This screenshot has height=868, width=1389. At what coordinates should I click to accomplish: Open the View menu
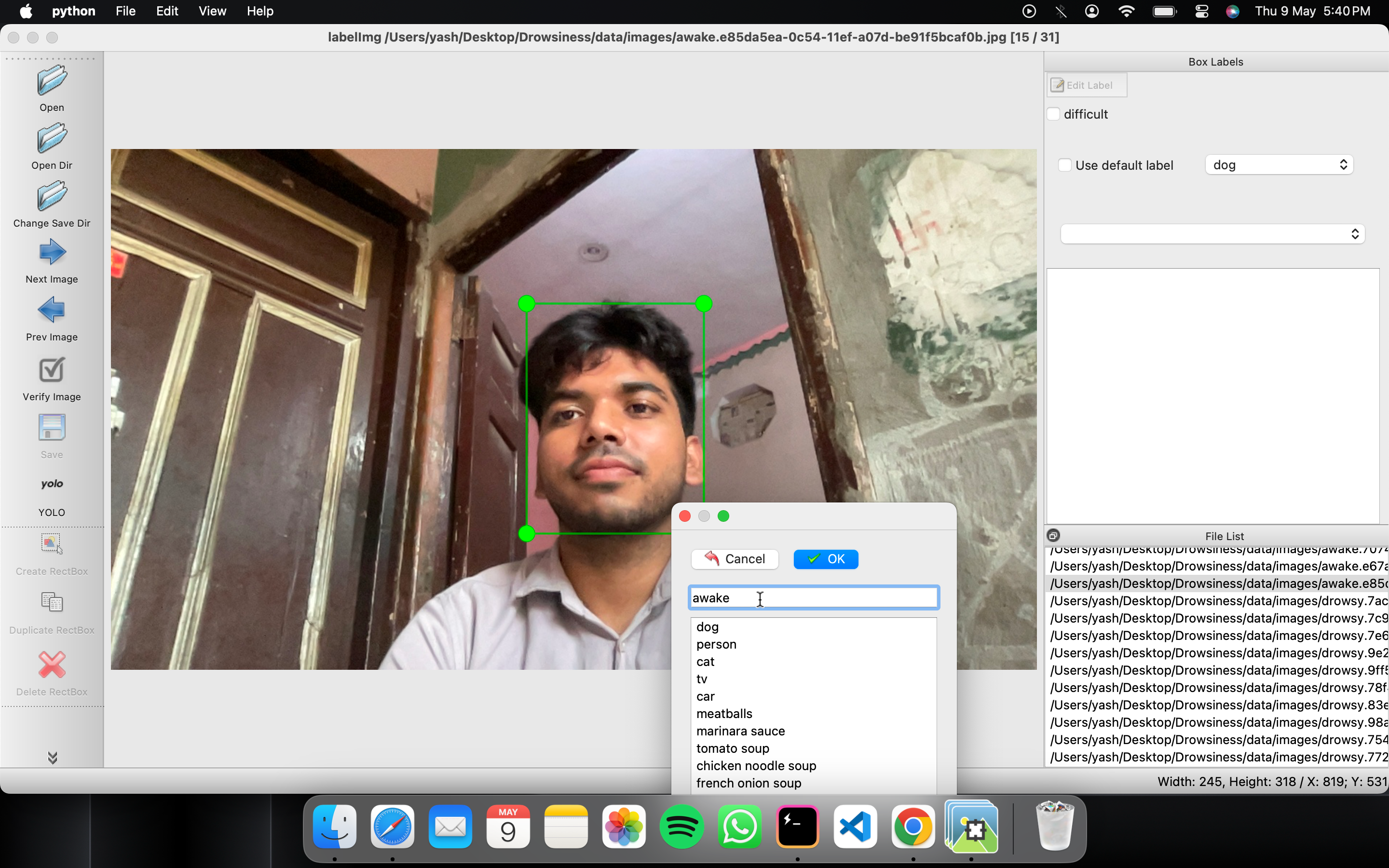click(x=212, y=11)
